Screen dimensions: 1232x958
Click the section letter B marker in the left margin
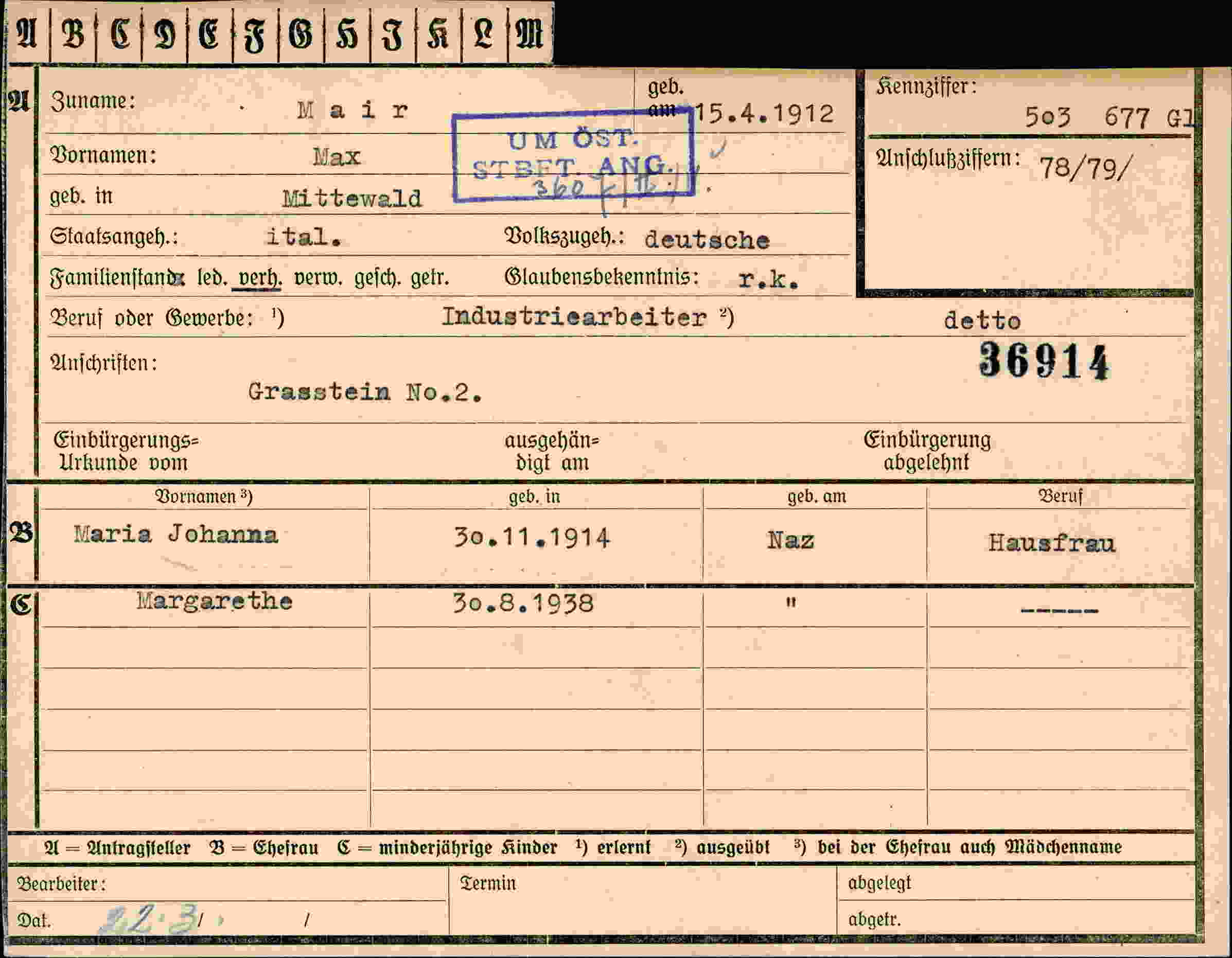click(21, 534)
